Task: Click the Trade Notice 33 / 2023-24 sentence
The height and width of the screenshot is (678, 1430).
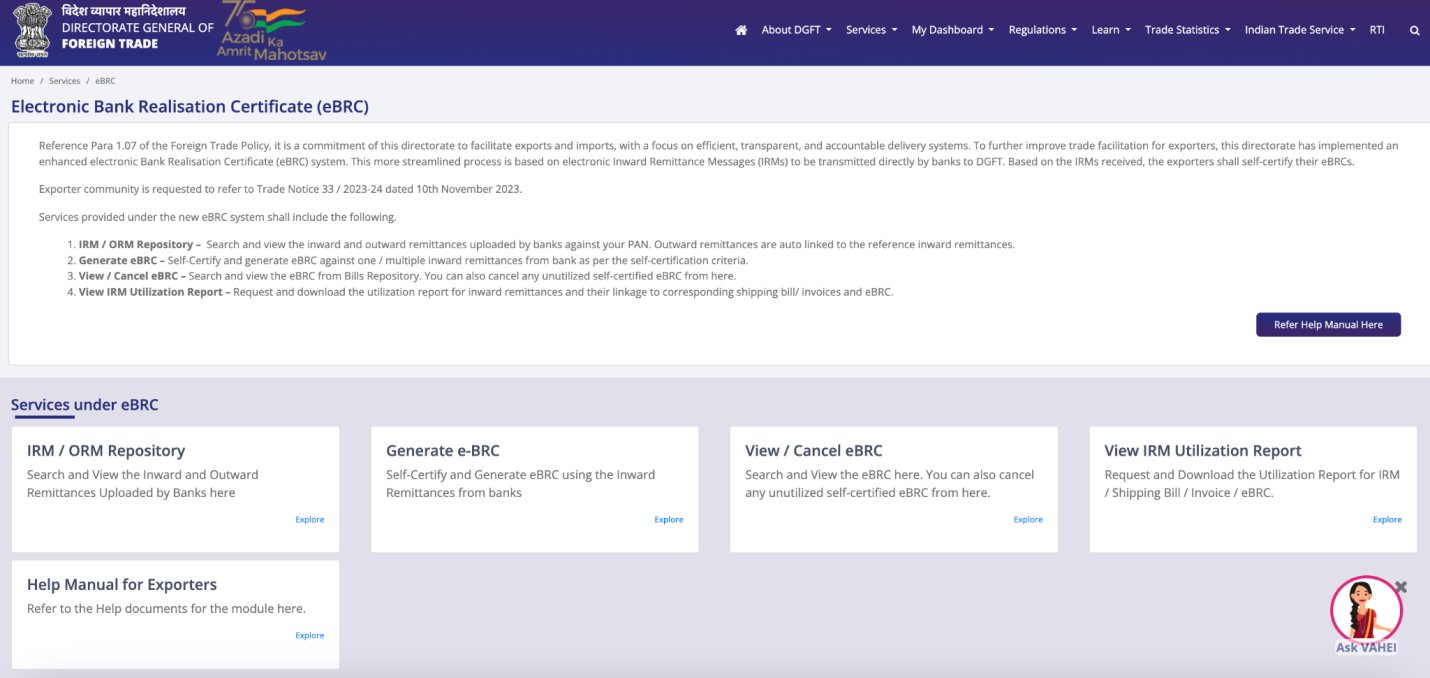Action: [280, 189]
